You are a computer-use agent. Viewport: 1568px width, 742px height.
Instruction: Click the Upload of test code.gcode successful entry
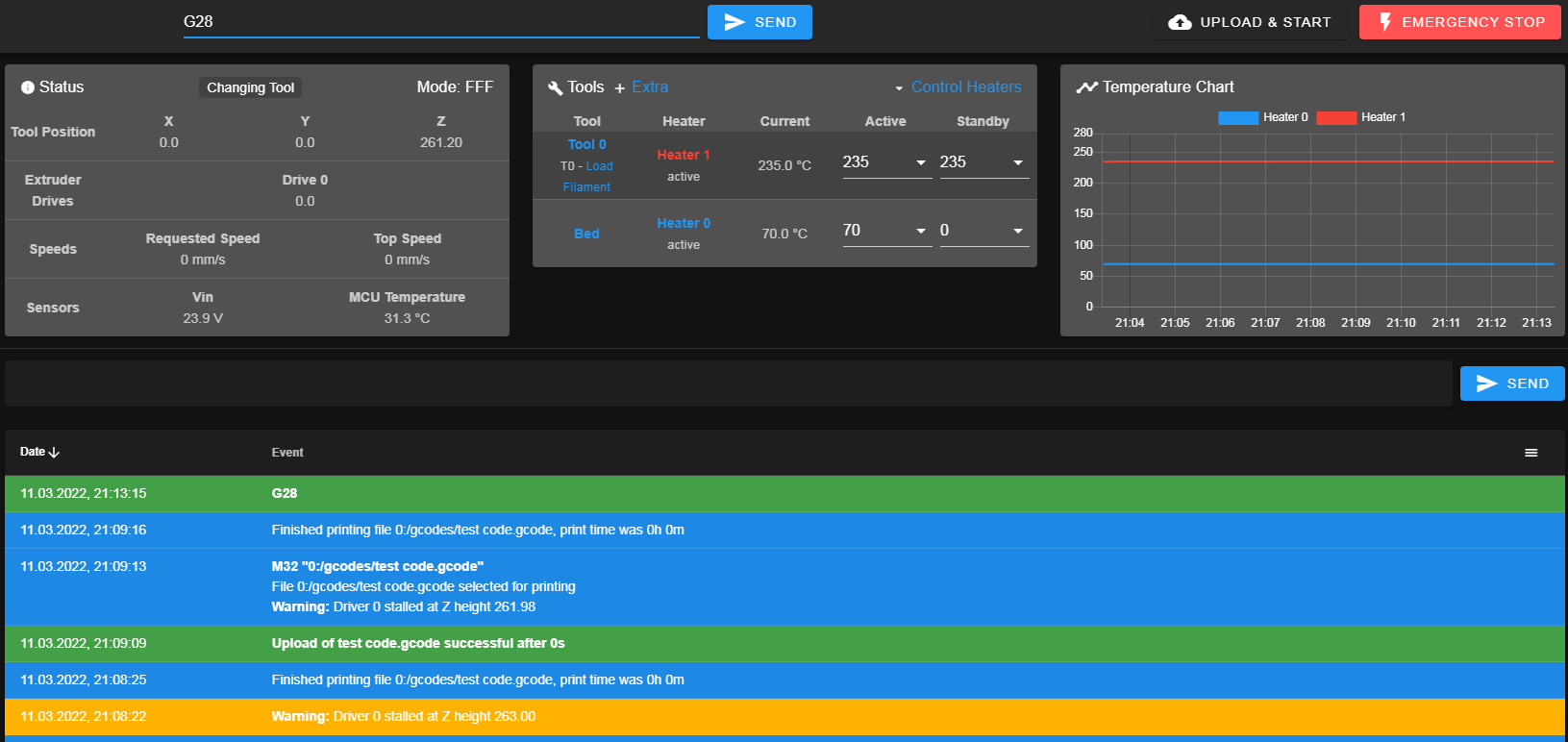(784, 643)
